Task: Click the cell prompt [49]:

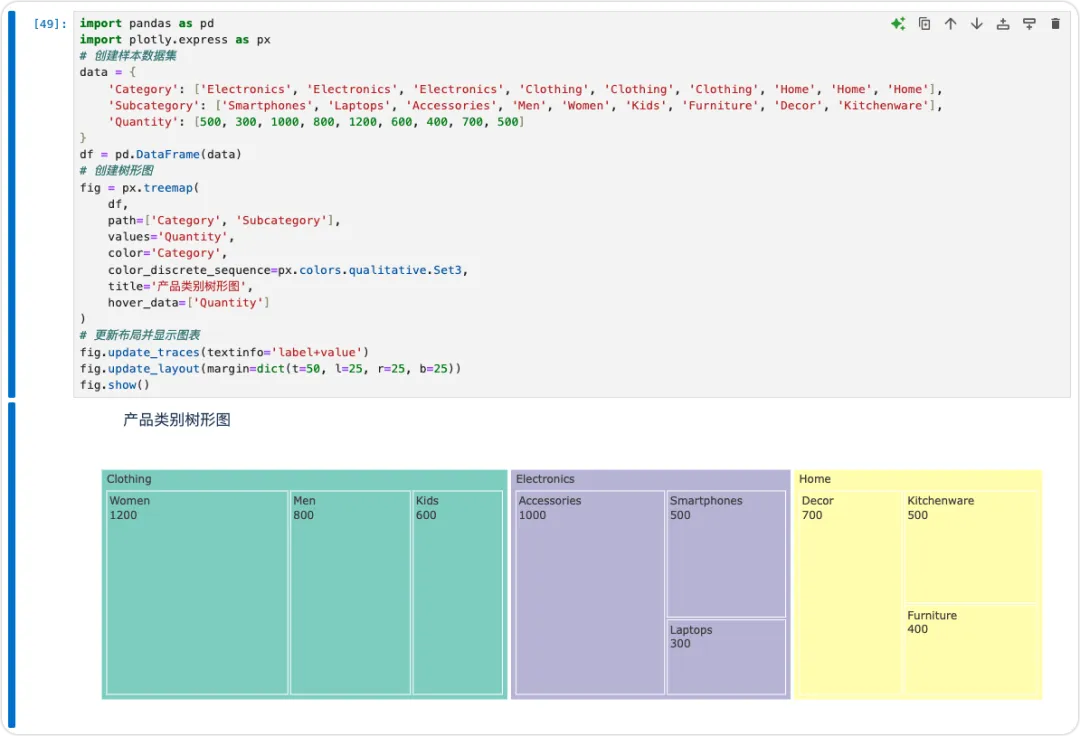Action: [x=50, y=24]
